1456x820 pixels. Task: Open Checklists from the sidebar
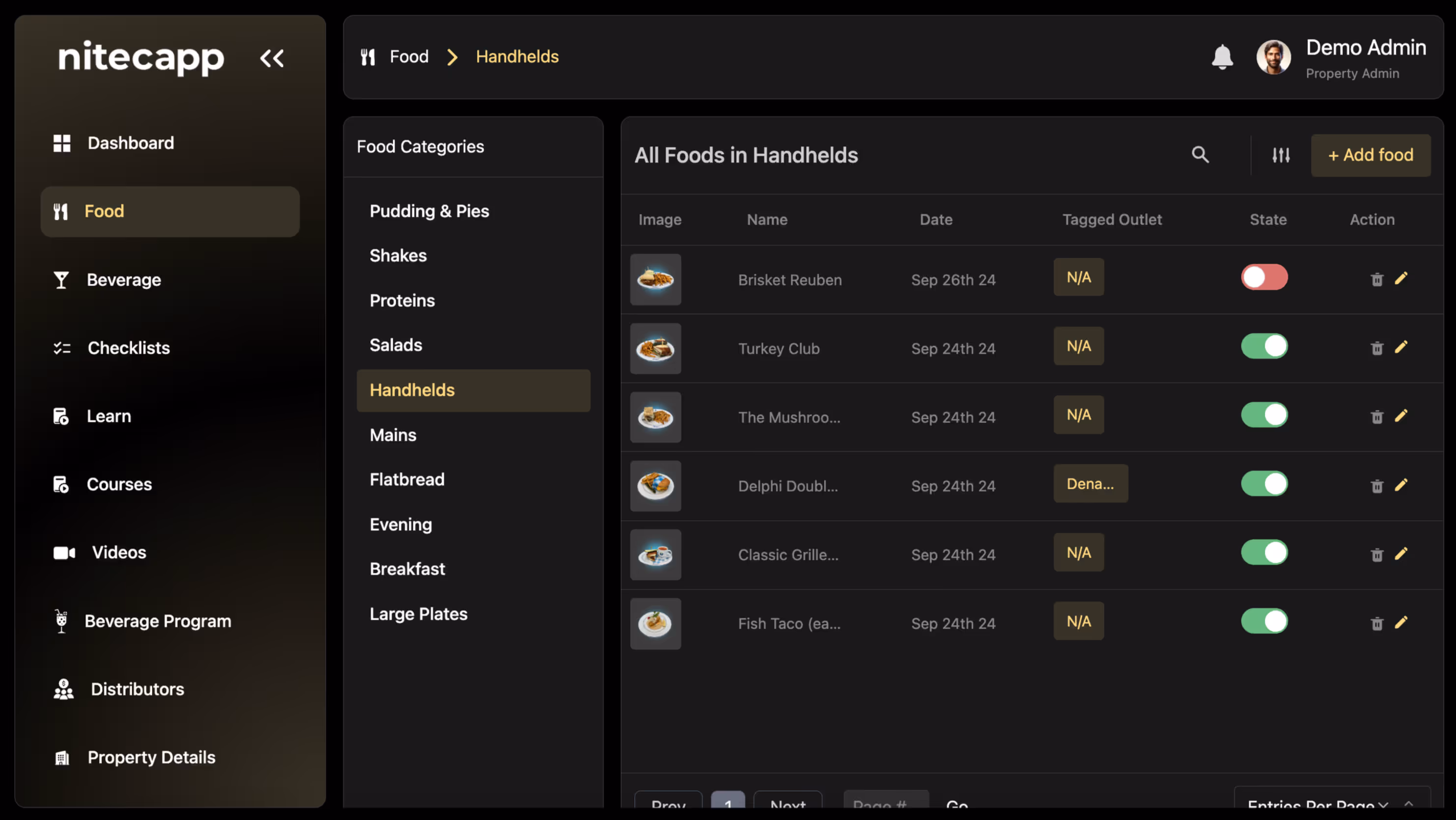pos(128,348)
